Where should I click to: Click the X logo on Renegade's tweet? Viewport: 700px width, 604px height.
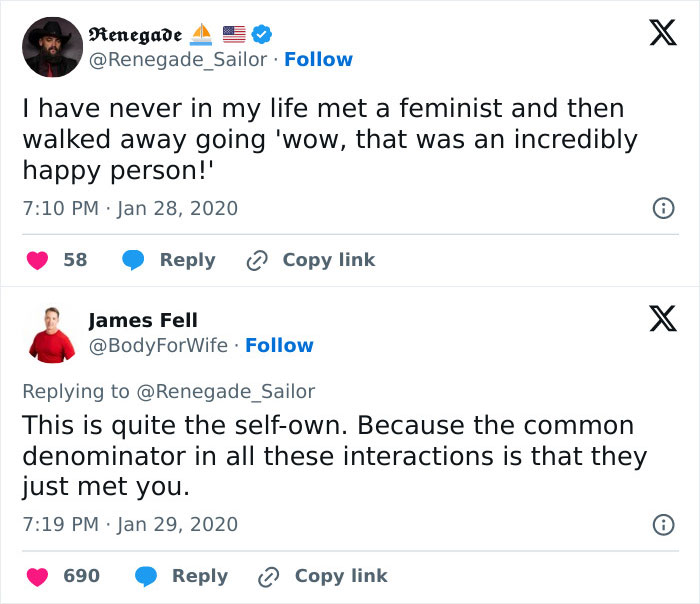(656, 34)
